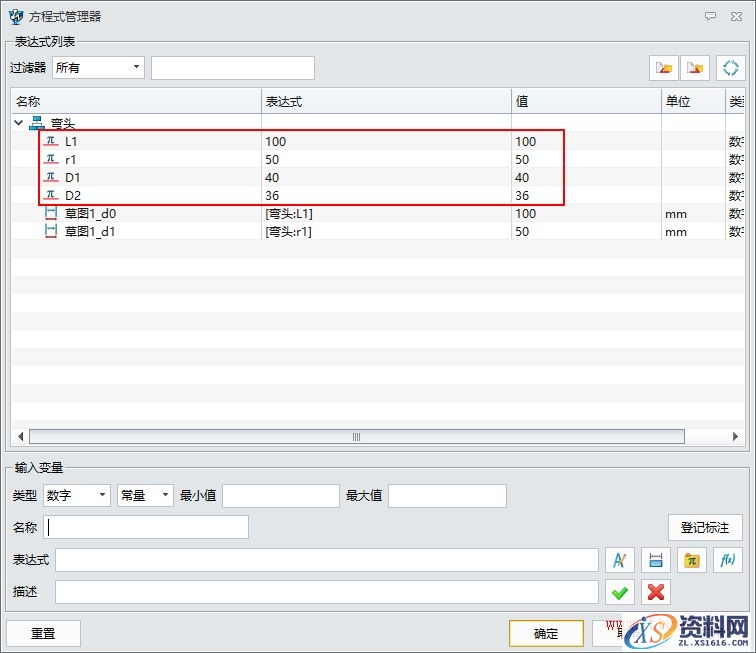This screenshot has width=756, height=653.
Task: Click the 值 column header
Action: coord(586,102)
